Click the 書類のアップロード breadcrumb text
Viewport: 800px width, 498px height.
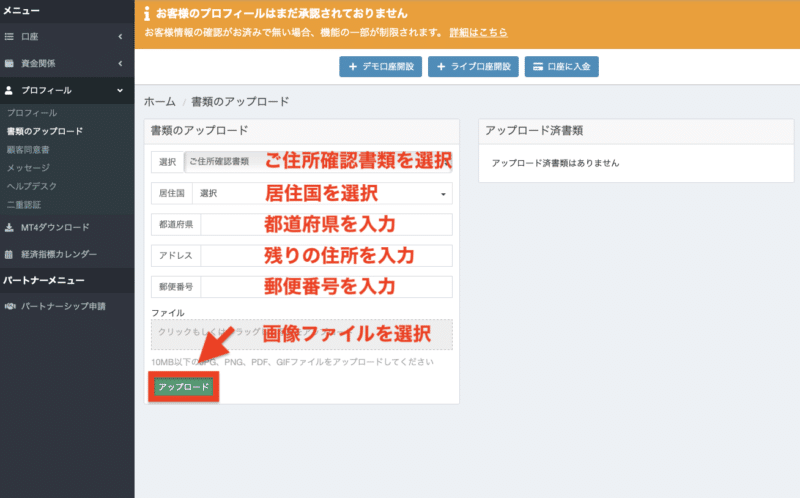(x=240, y=102)
